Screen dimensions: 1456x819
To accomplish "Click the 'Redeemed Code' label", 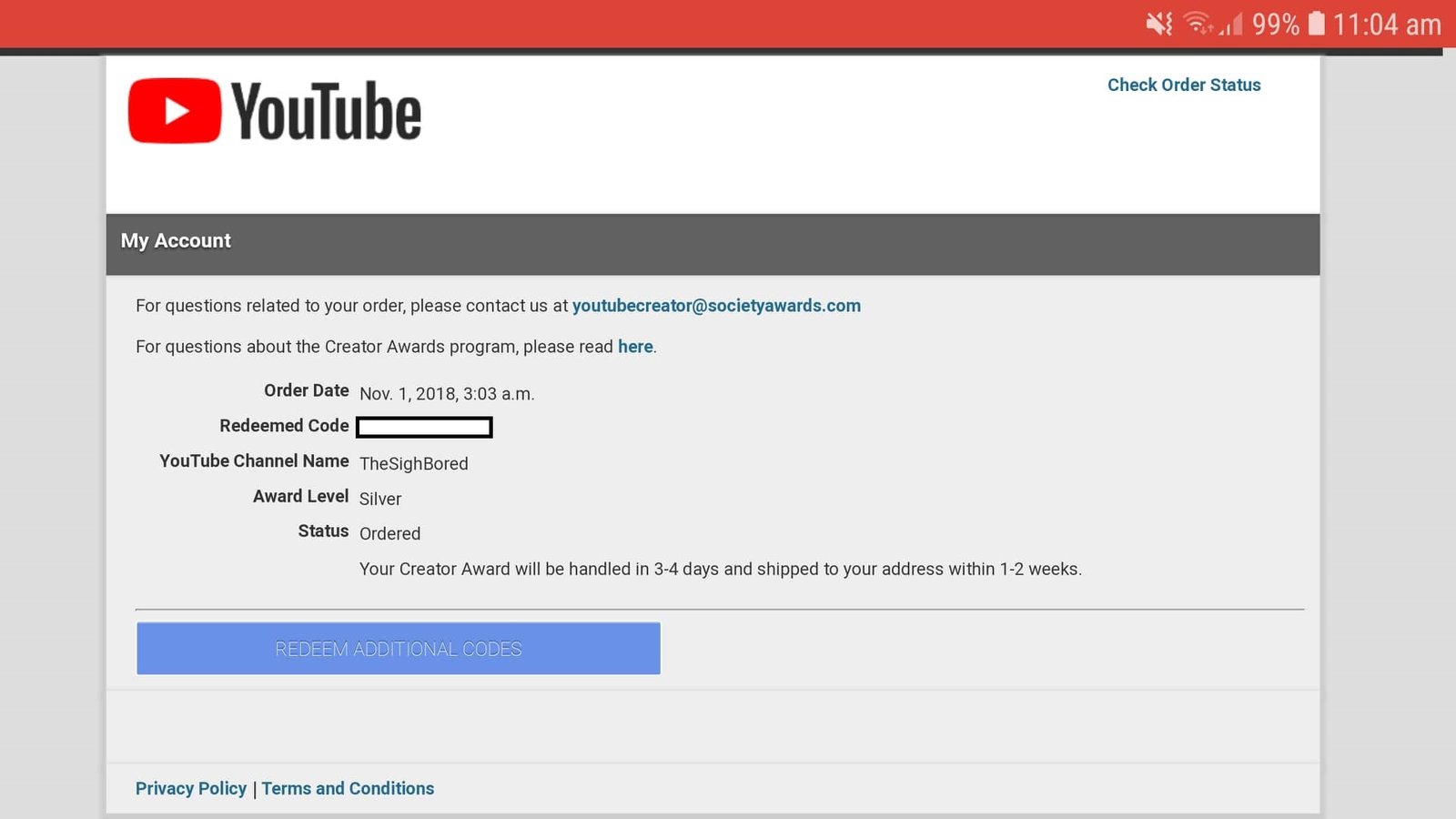I will (284, 426).
